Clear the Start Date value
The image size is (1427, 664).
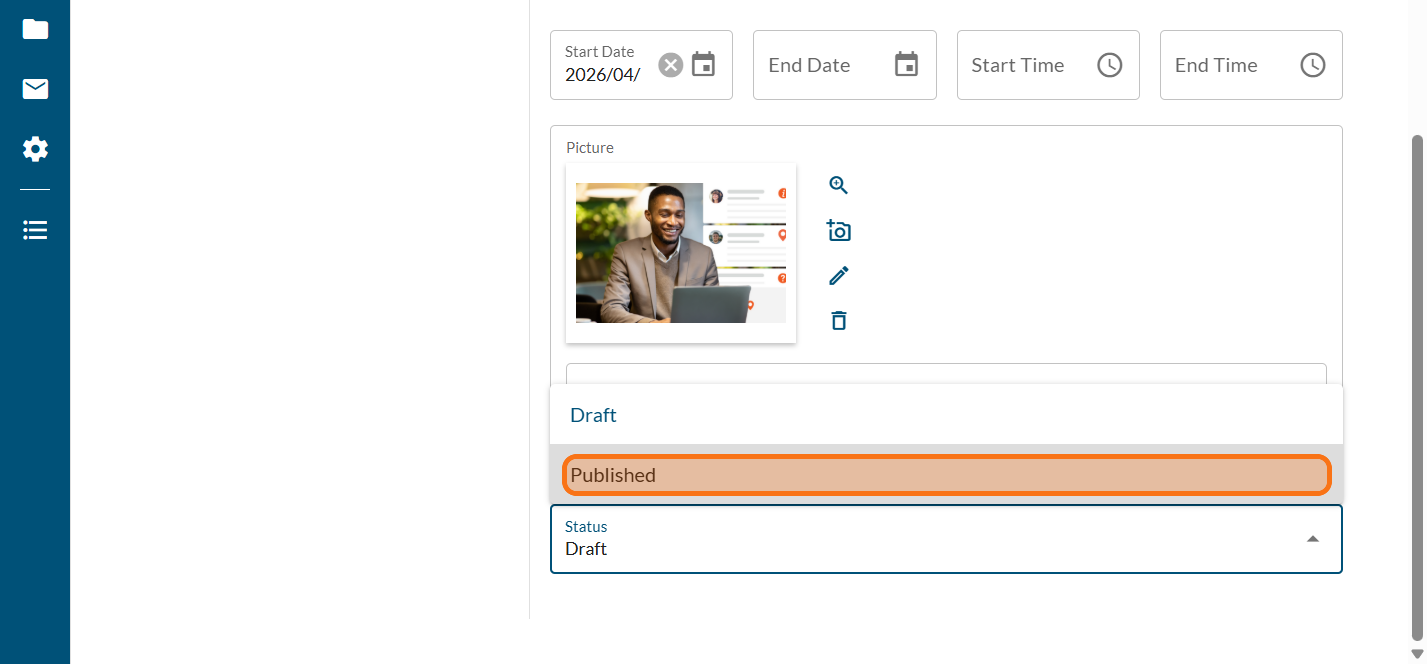(x=670, y=65)
